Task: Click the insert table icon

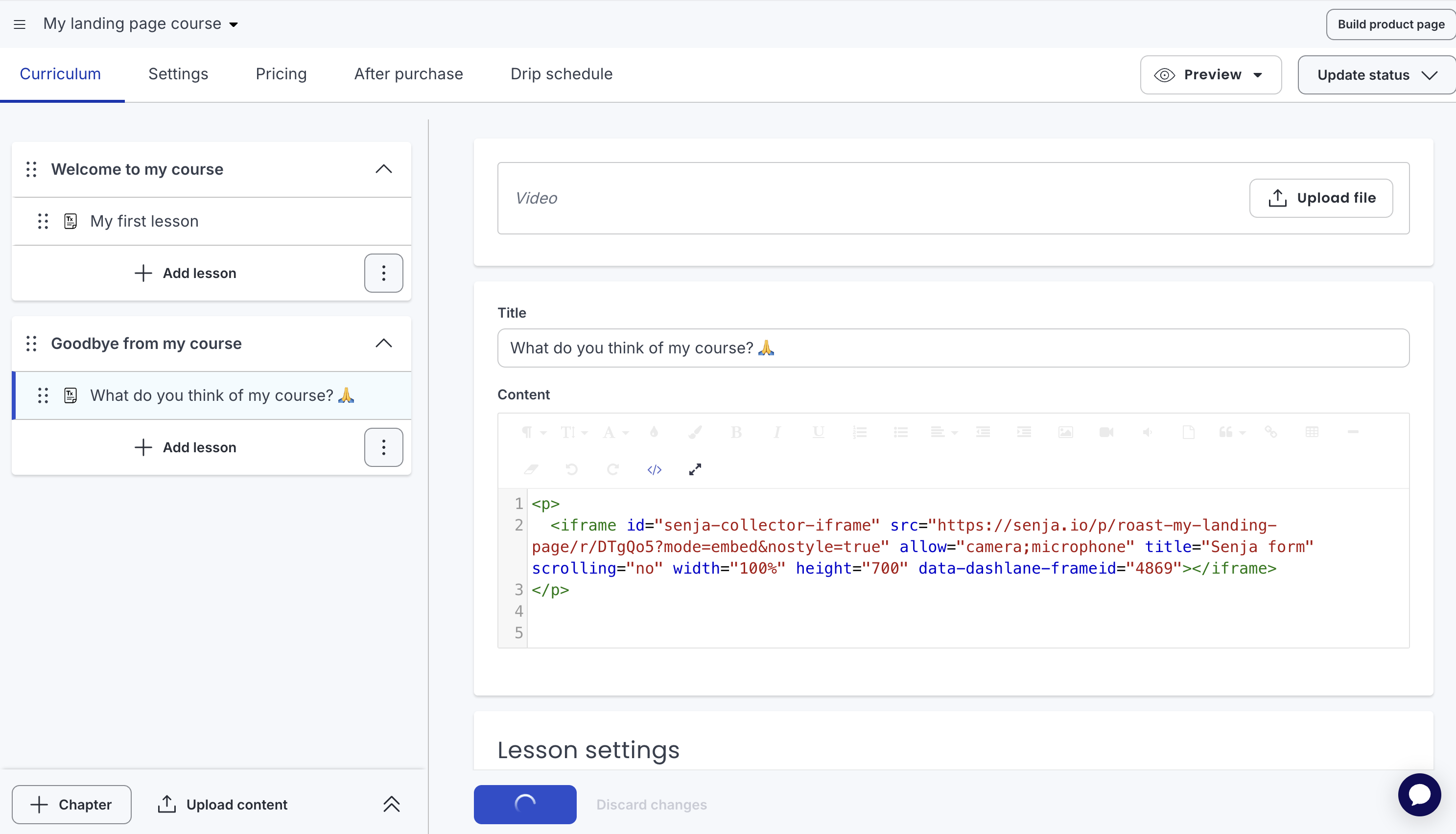Action: tap(1312, 433)
